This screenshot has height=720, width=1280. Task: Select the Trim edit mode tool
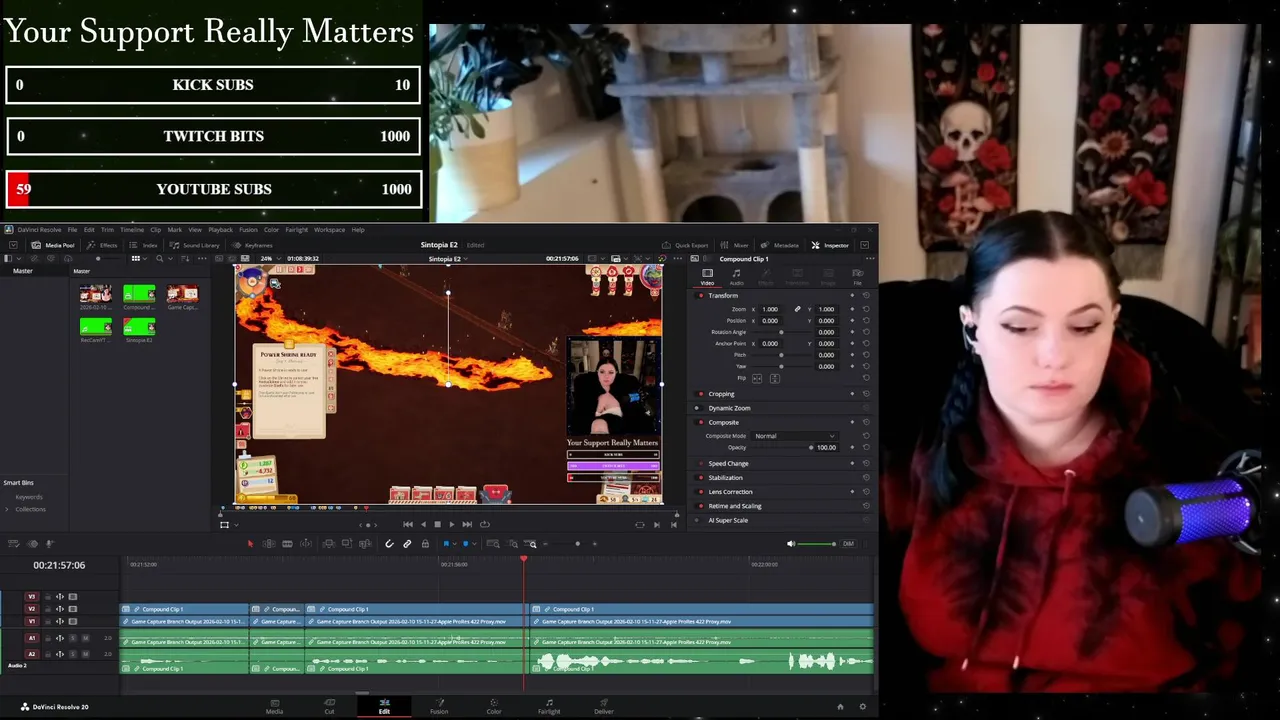268,544
